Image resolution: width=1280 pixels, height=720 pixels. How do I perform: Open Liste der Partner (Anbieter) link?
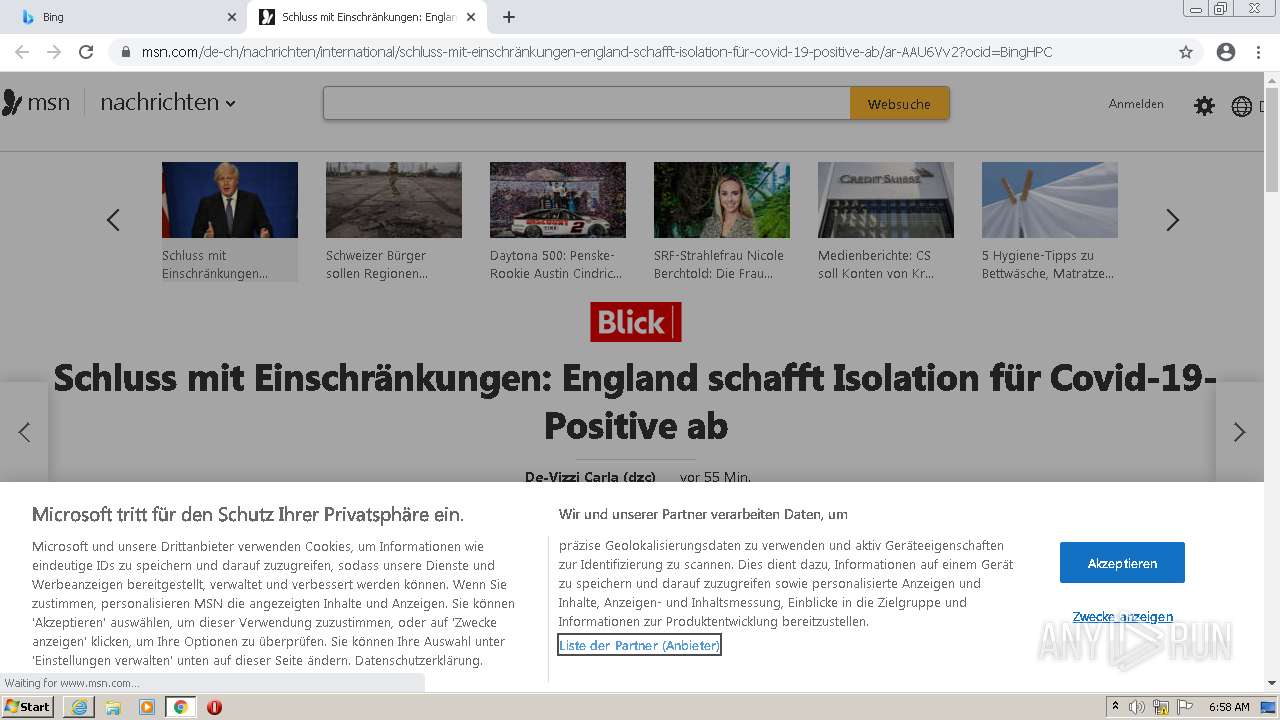(x=639, y=645)
